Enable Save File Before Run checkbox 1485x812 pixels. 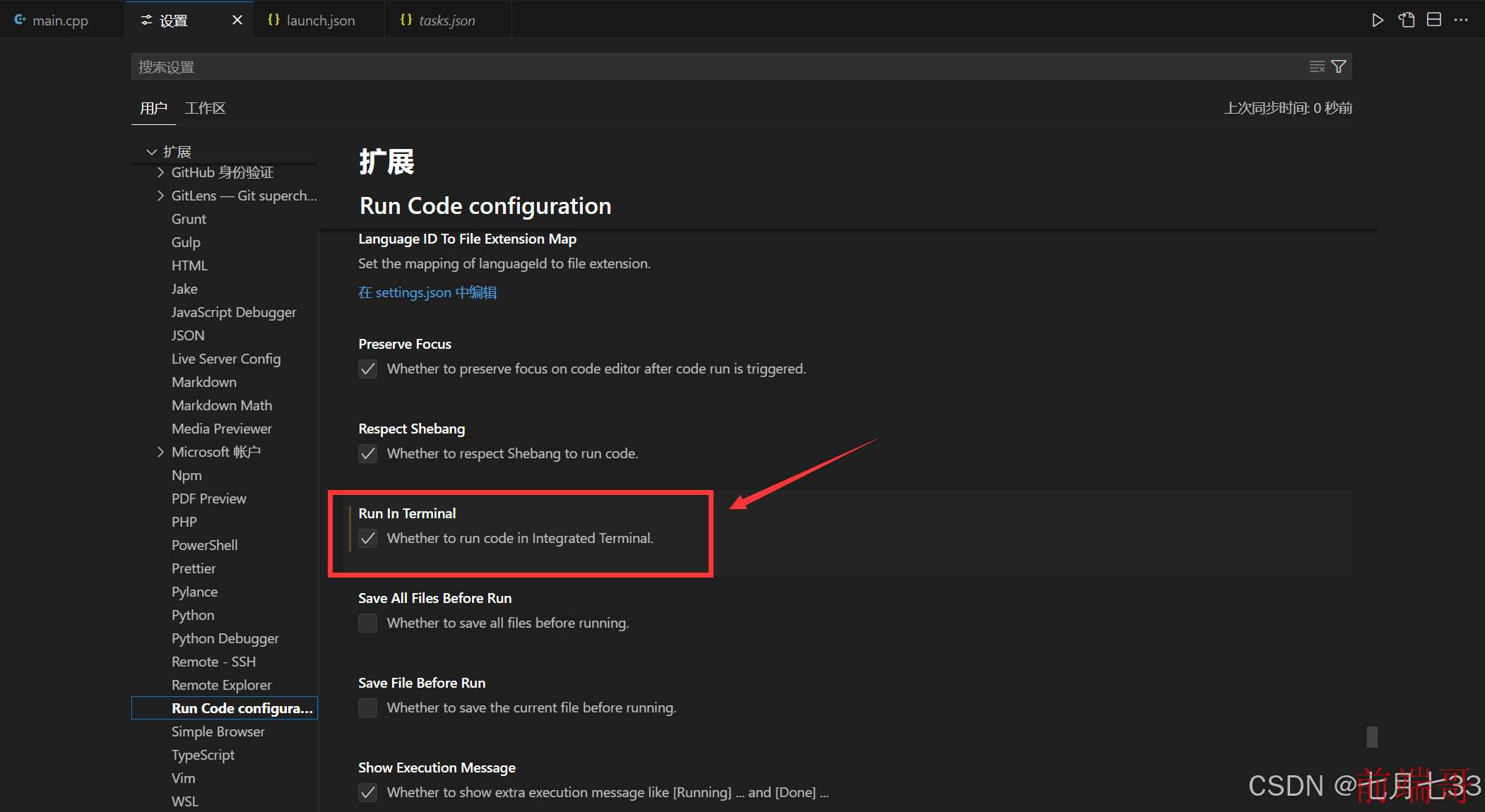(x=368, y=707)
